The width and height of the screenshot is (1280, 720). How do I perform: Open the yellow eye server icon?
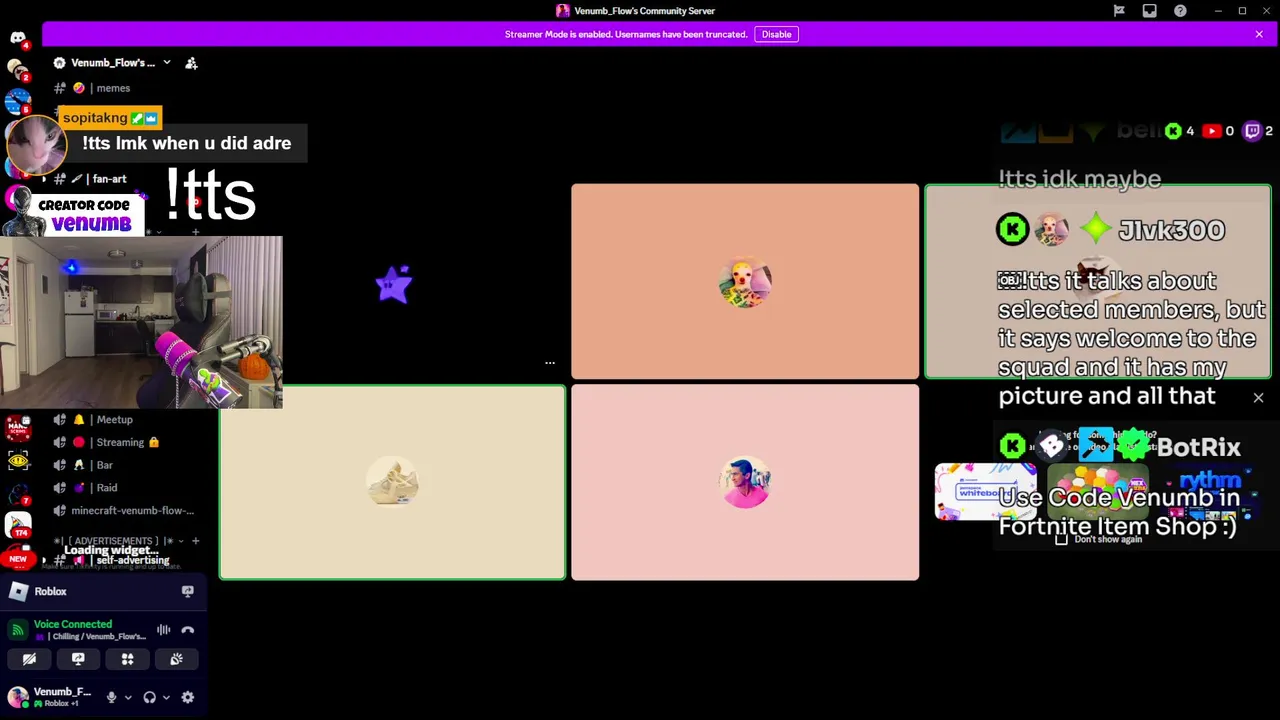tap(17, 461)
